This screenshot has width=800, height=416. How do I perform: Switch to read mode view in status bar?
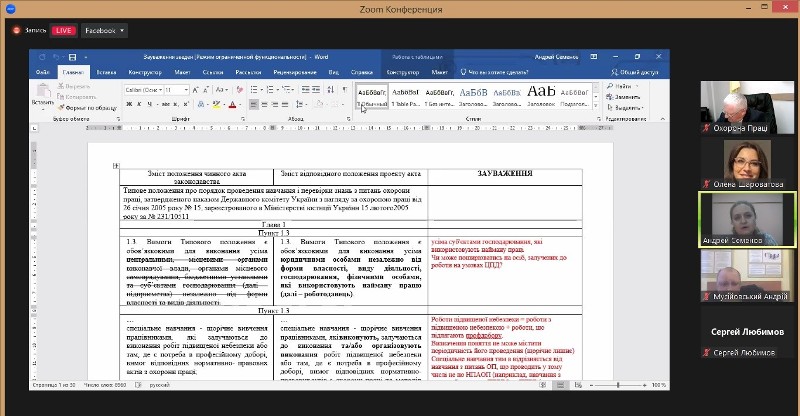[x=543, y=385]
